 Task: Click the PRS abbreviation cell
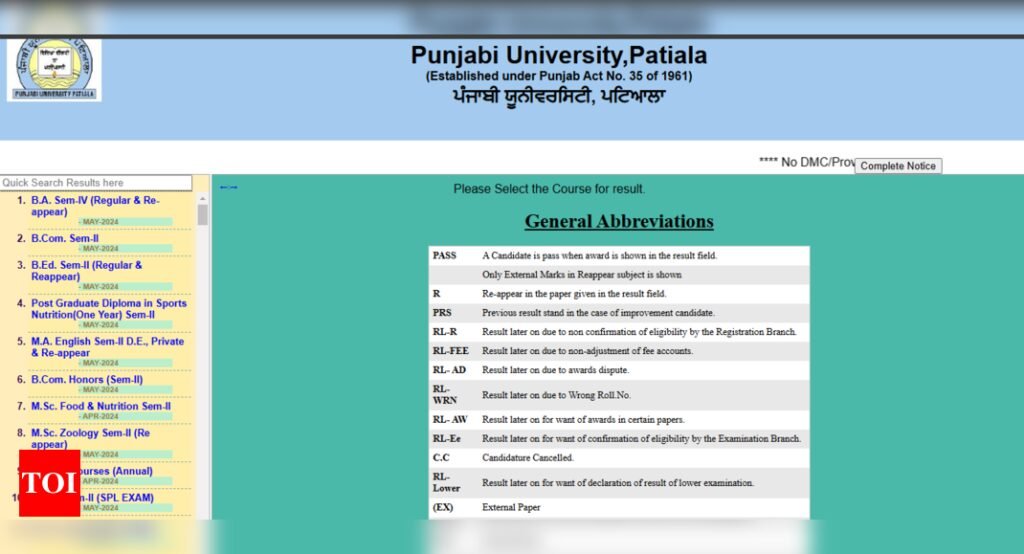point(442,313)
